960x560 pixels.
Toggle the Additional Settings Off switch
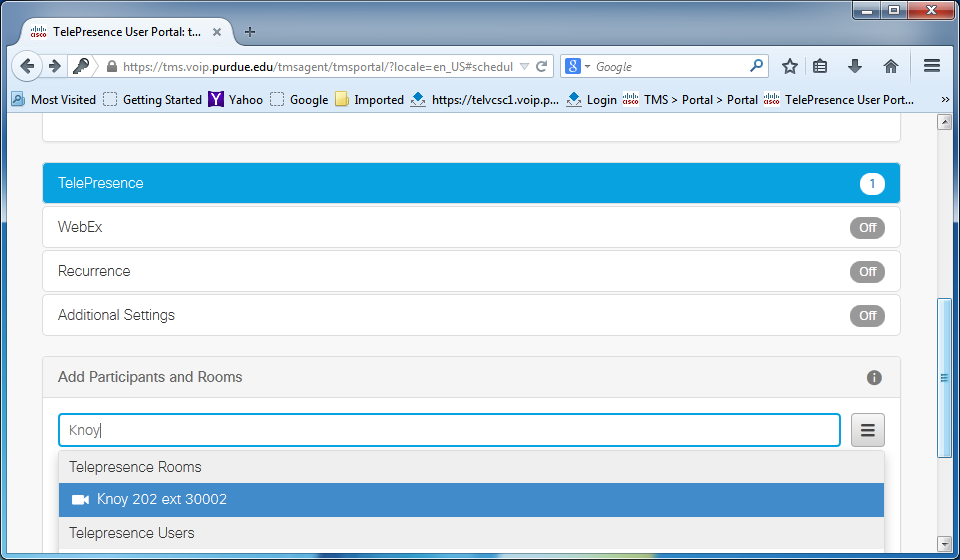(867, 315)
